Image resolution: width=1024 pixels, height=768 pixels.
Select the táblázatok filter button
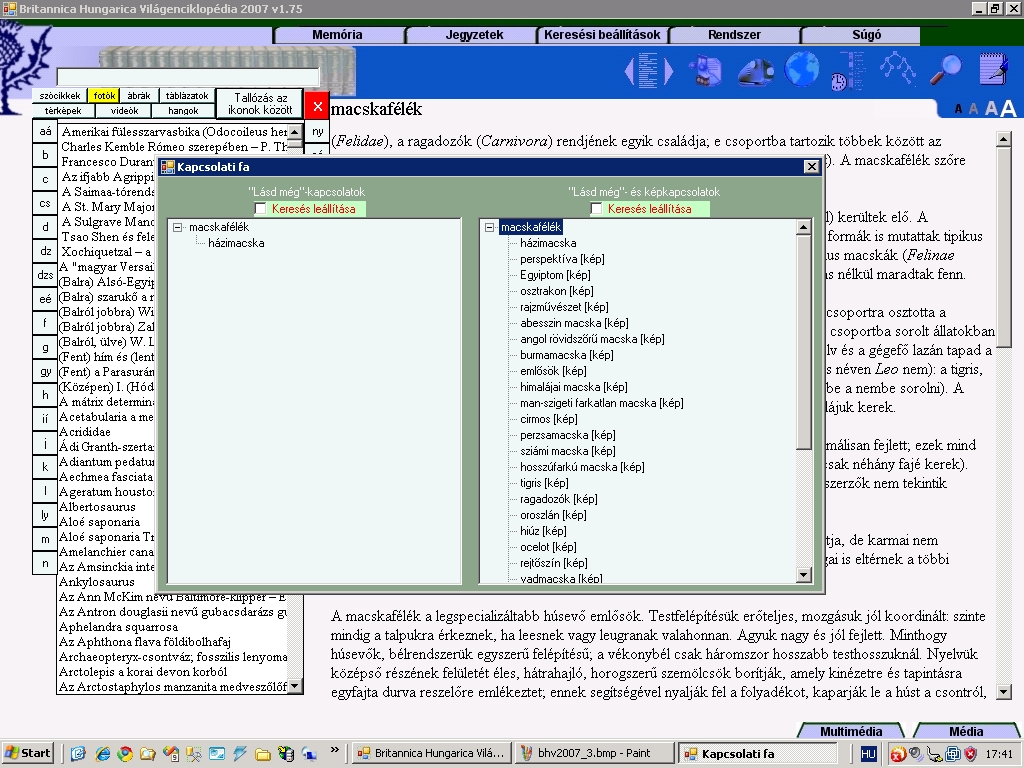pyautogui.click(x=187, y=96)
